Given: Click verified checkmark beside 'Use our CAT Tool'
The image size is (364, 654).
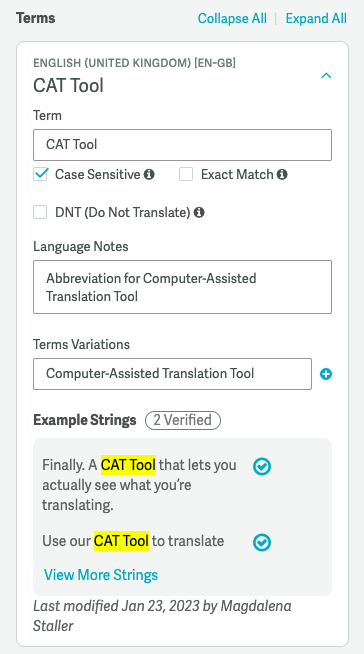Looking at the screenshot, I should click(x=262, y=542).
